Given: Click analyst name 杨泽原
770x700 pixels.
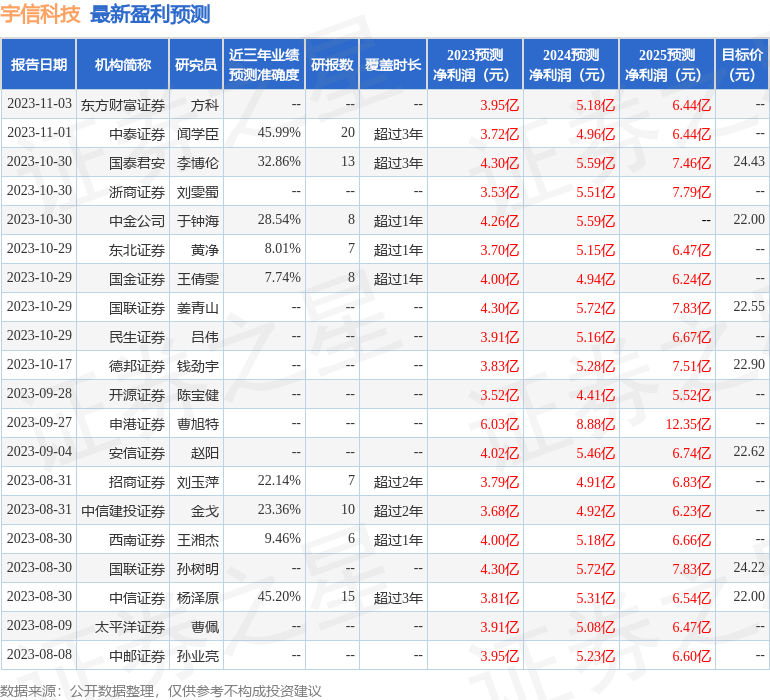Looking at the screenshot, I should coord(198,598).
